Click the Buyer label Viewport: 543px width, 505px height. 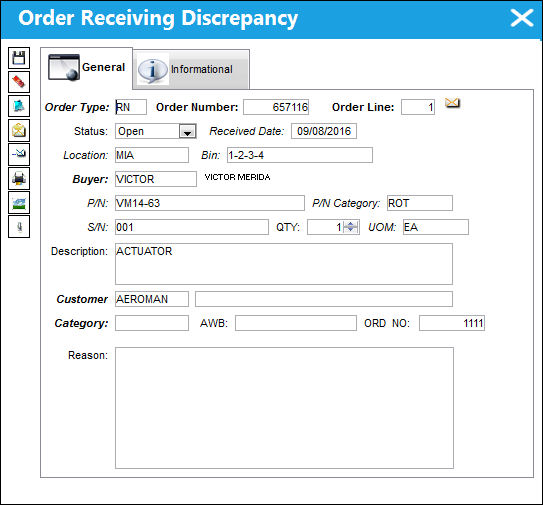point(90,179)
